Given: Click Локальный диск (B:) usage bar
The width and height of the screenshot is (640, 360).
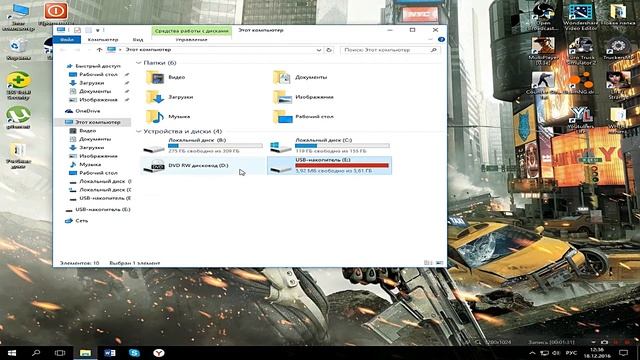Looking at the screenshot, I should pos(215,146).
